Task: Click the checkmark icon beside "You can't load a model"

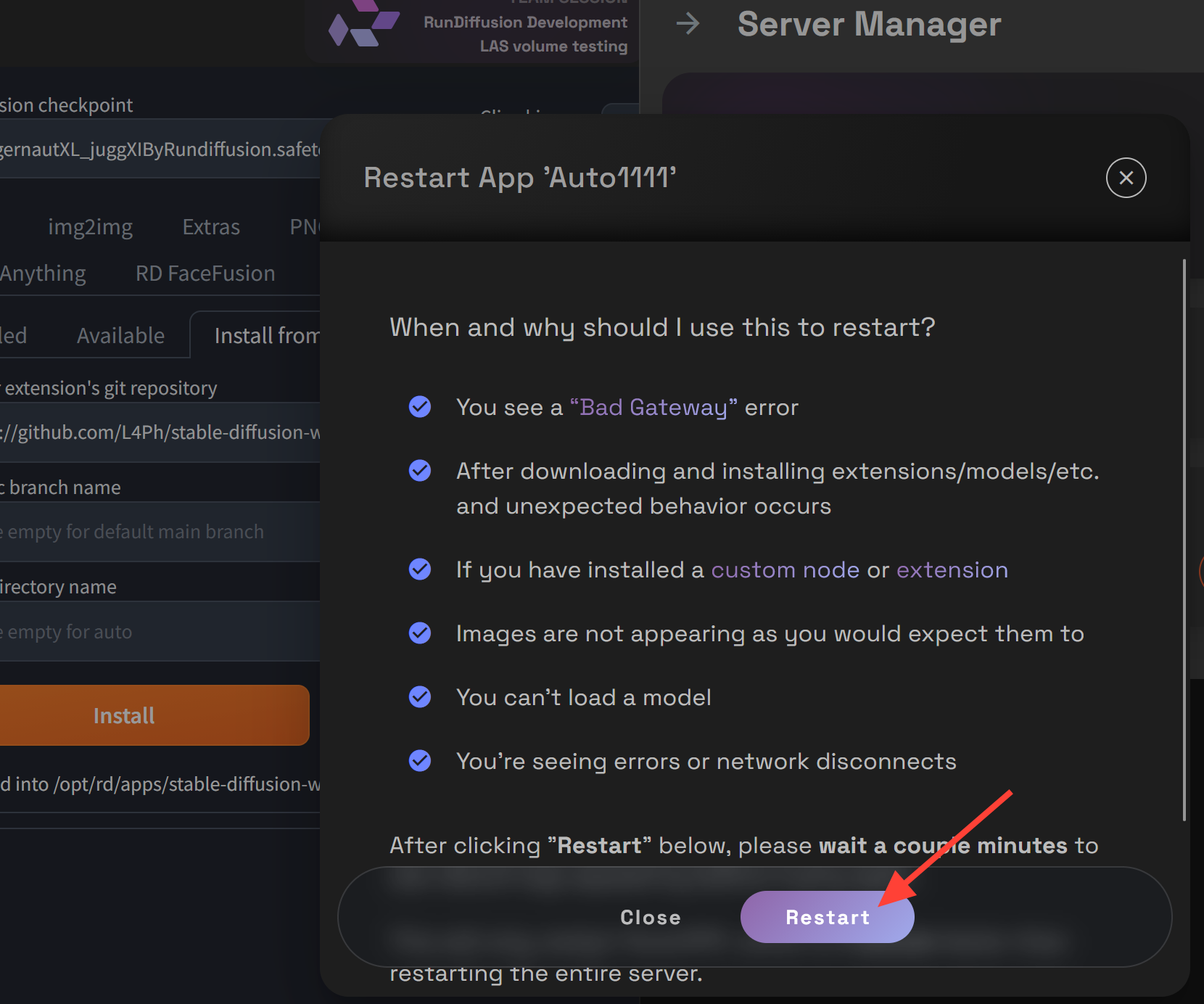Action: [x=420, y=697]
